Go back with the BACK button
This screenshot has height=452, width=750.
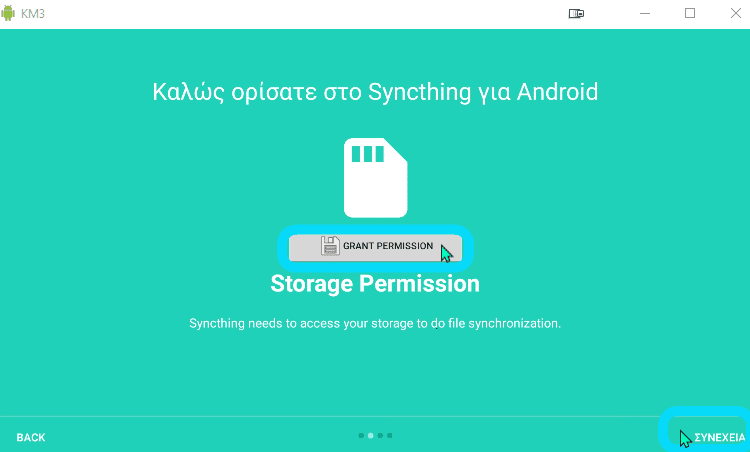click(31, 437)
